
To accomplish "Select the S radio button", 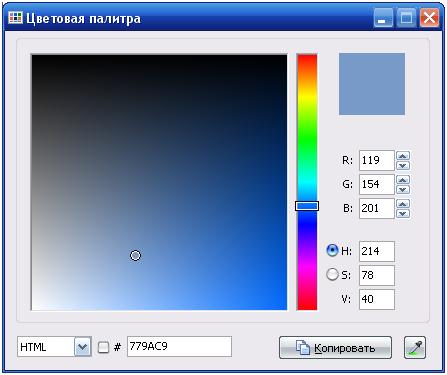I will [332, 274].
